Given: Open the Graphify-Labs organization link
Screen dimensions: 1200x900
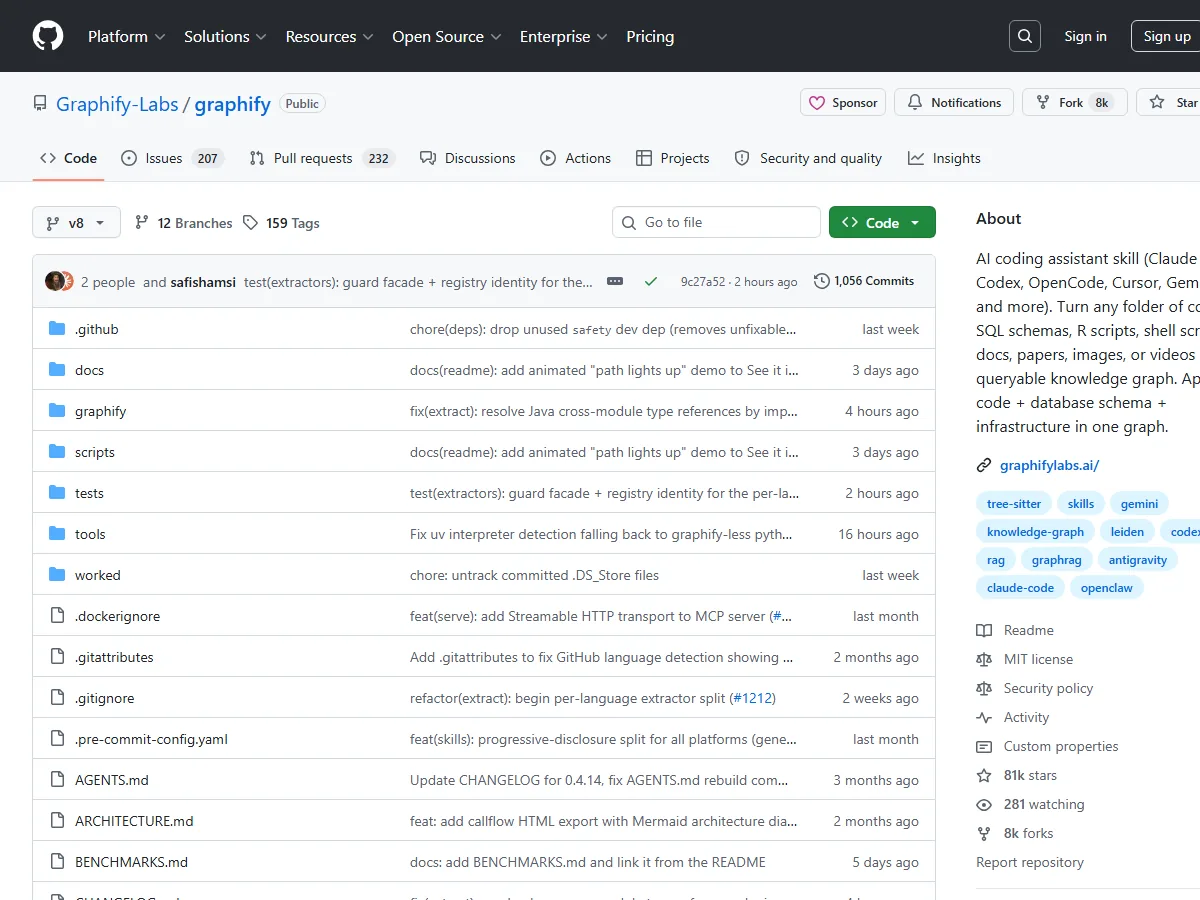Looking at the screenshot, I should 117,104.
